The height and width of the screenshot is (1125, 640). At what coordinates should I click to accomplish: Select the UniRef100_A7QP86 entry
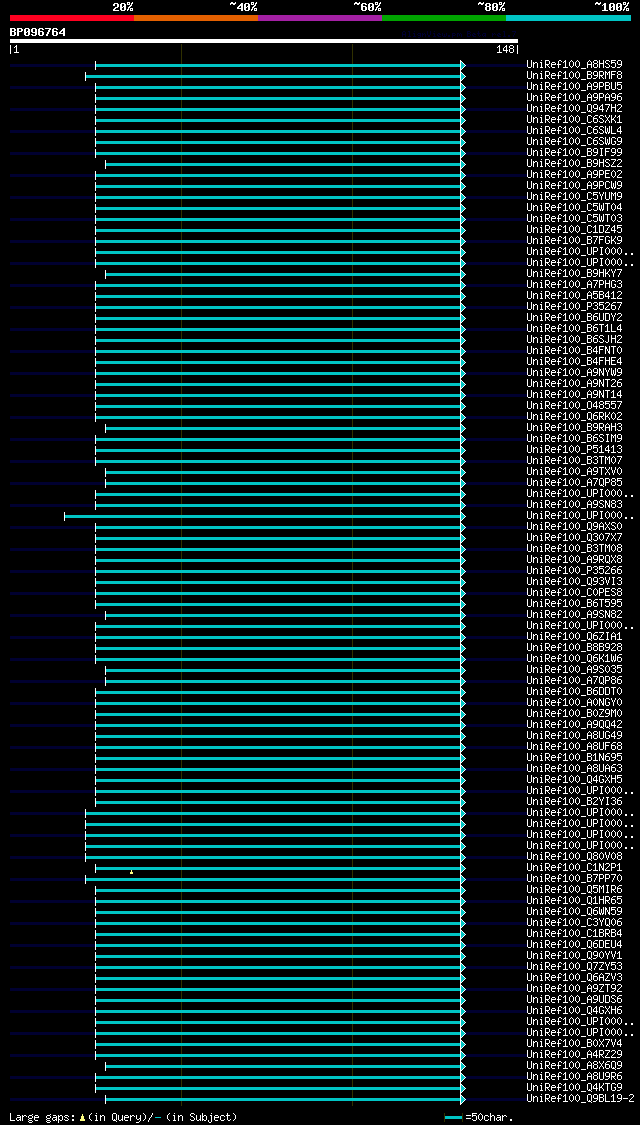pos(574,681)
